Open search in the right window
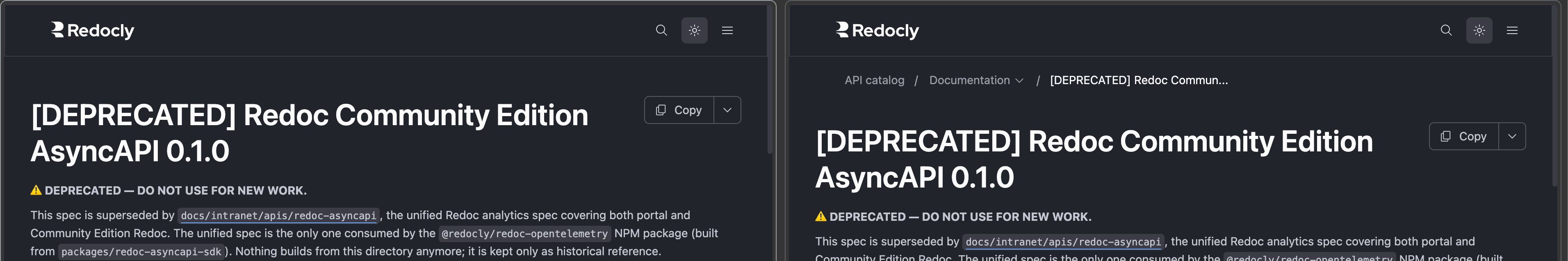 click(1446, 30)
